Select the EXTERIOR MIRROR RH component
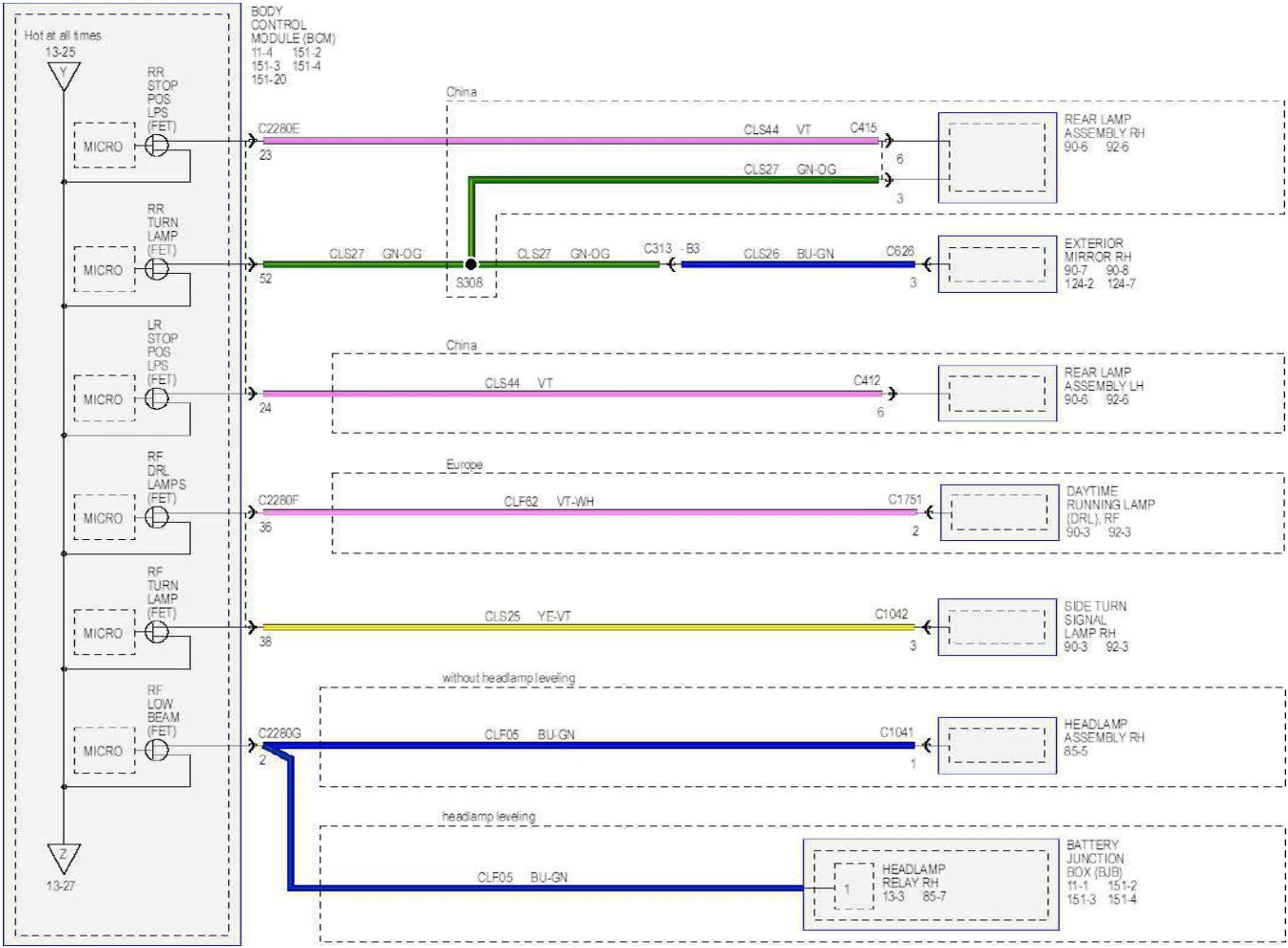This screenshot has width=1288, height=948. point(997,264)
